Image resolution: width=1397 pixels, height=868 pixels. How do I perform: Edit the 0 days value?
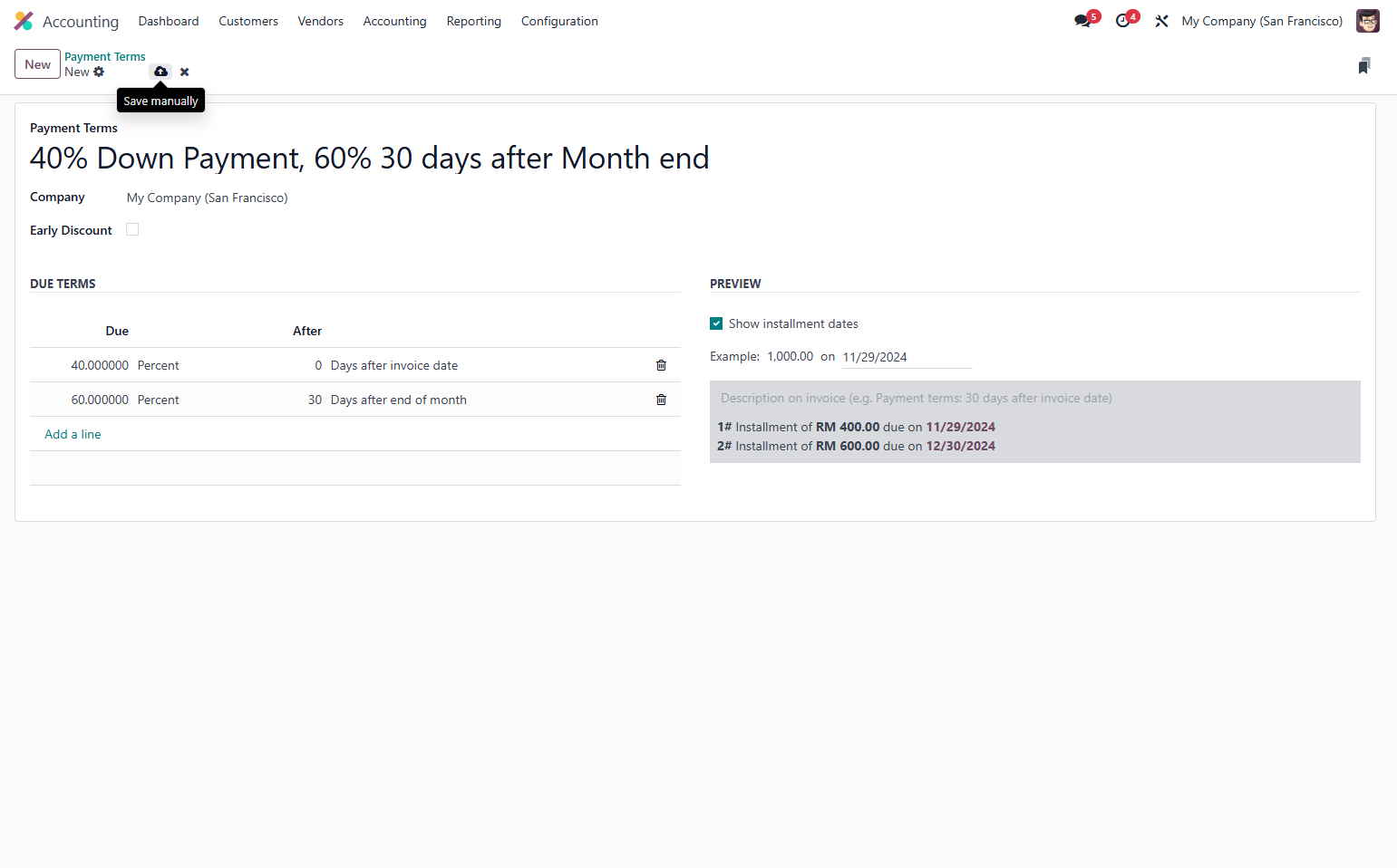(x=318, y=365)
